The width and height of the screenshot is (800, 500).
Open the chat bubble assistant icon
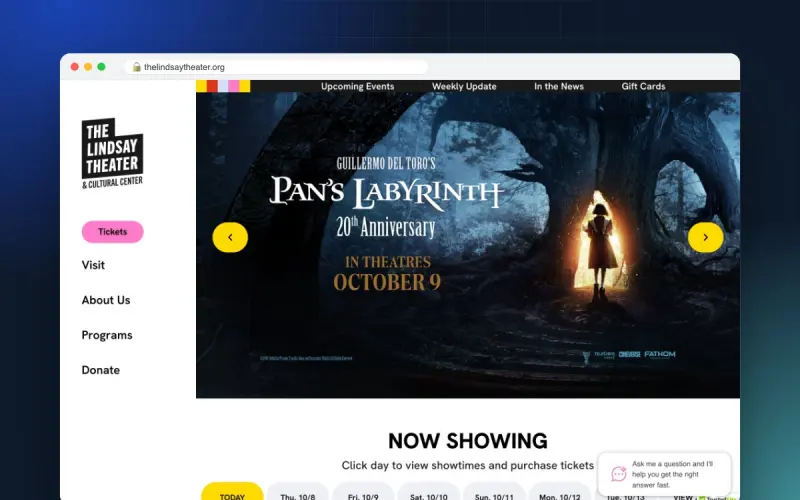coord(619,473)
